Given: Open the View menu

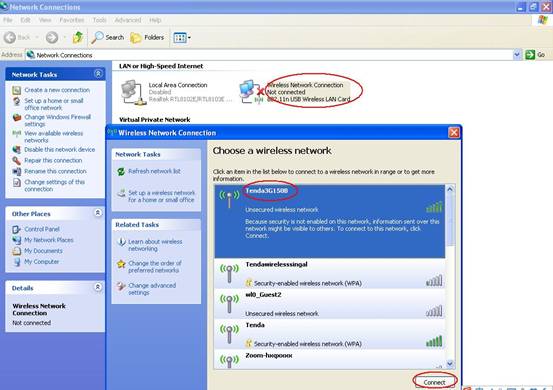Looking at the screenshot, I should pos(45,20).
